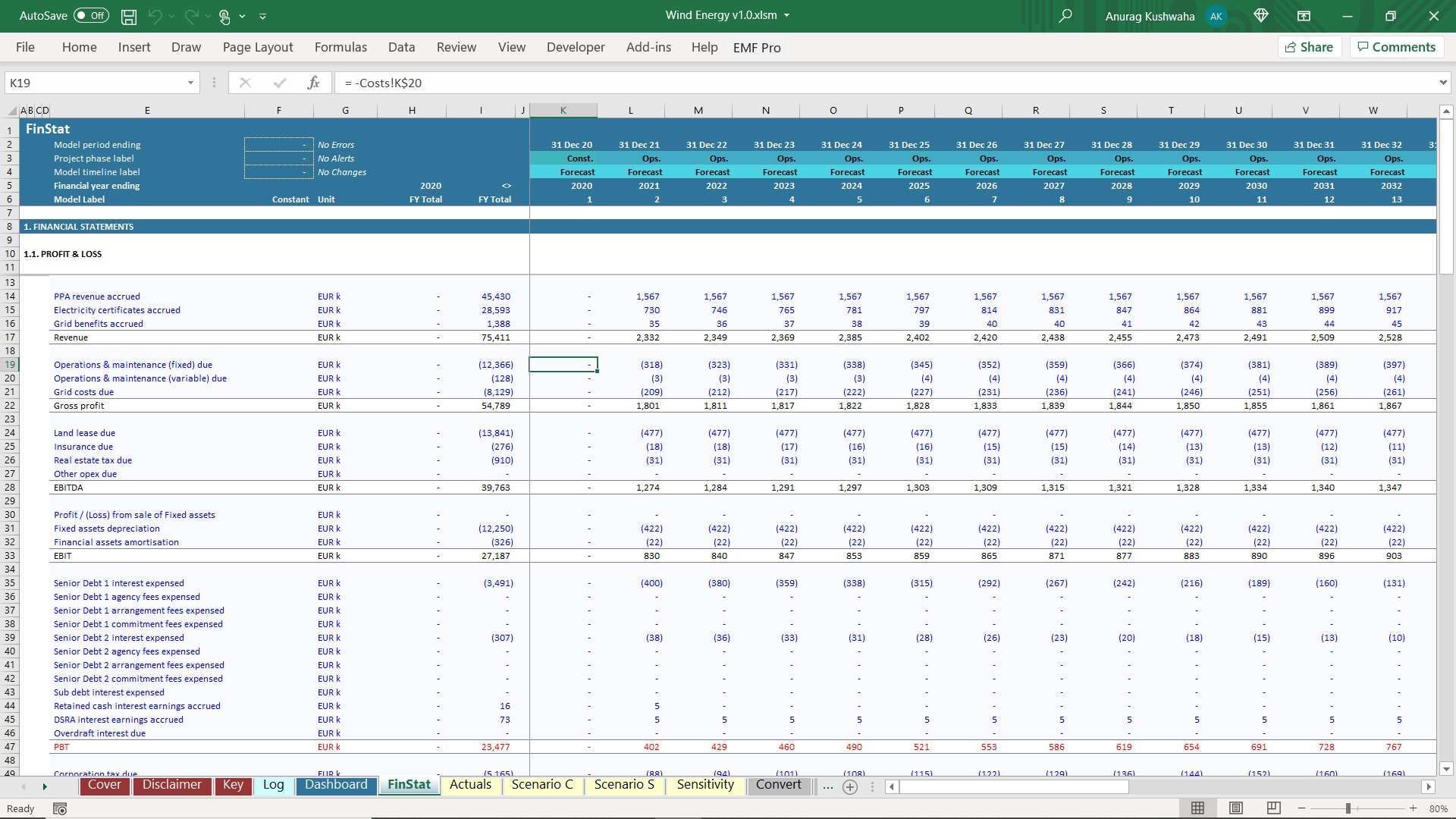
Task: Toggle the AutoSave switch
Action: (x=91, y=16)
